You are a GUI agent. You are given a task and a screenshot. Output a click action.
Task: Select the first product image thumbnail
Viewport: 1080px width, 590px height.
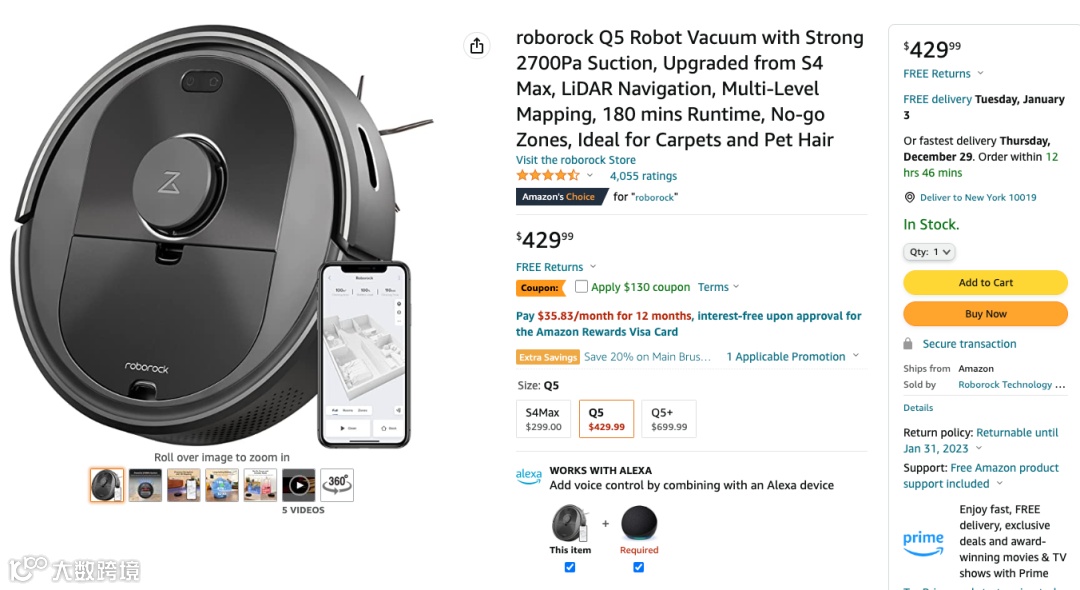107,485
